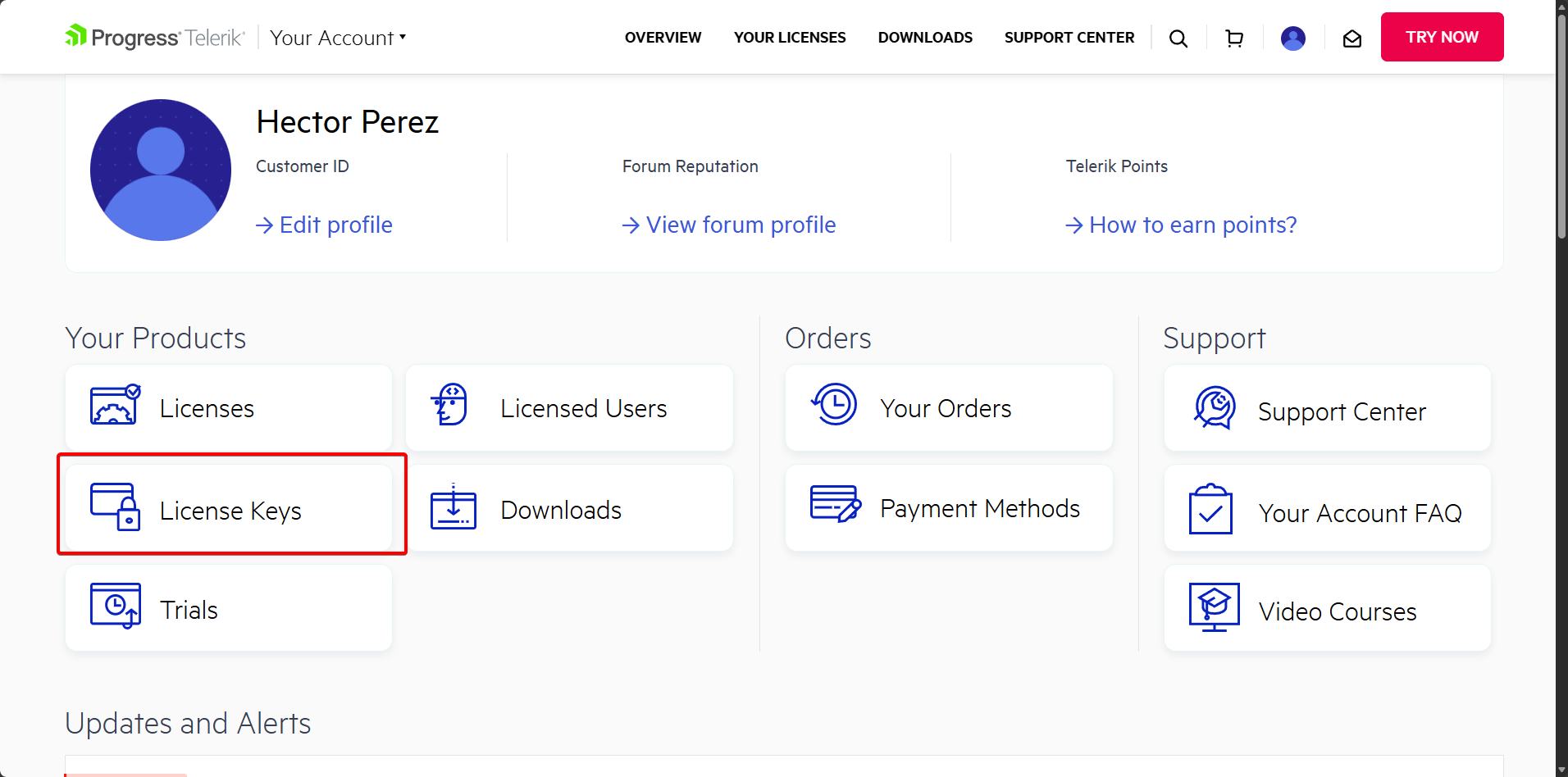Click the Payment Methods card icon
The width and height of the screenshot is (1568, 777).
point(836,503)
